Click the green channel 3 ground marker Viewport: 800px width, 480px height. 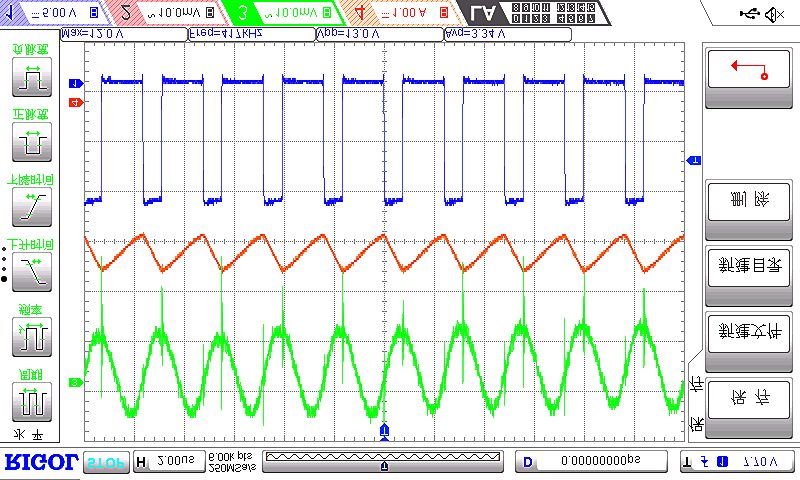click(74, 382)
